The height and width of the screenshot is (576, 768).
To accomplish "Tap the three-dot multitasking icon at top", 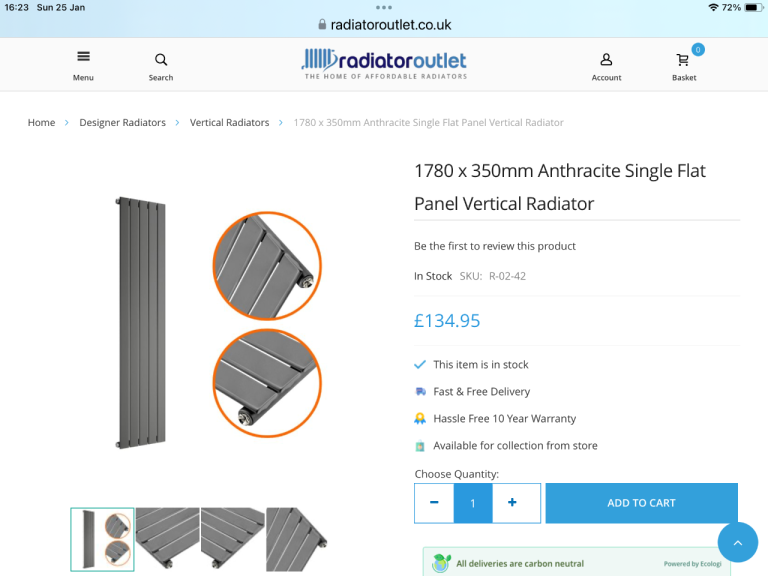I will [x=384, y=7].
